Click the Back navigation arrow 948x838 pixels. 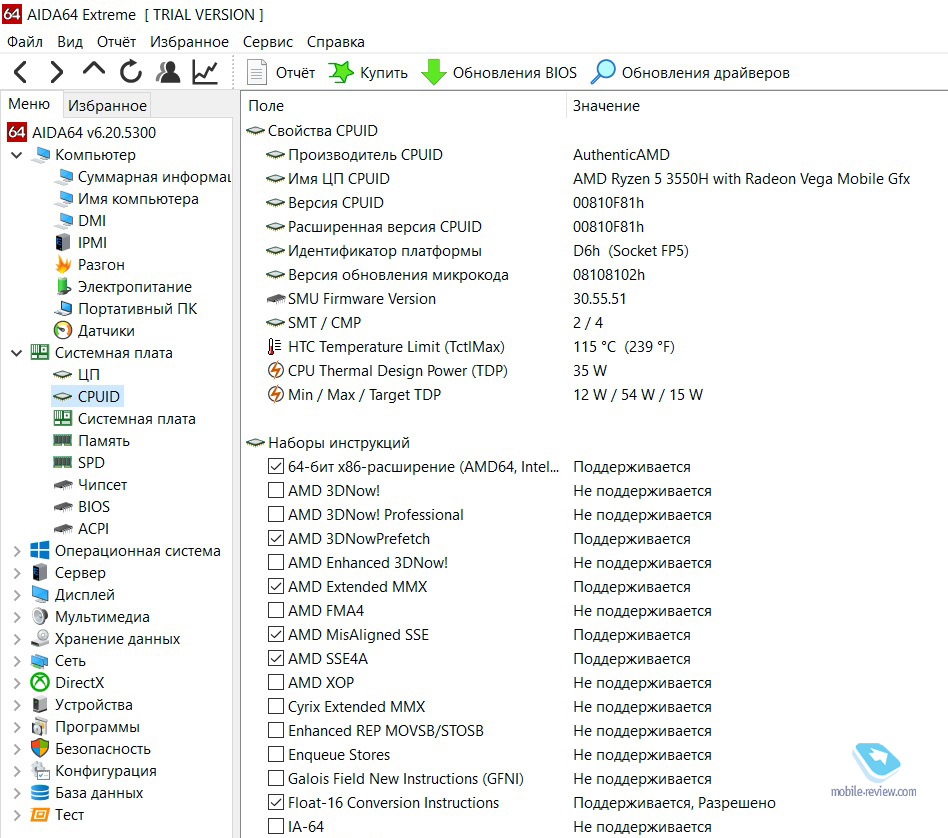pos(20,72)
